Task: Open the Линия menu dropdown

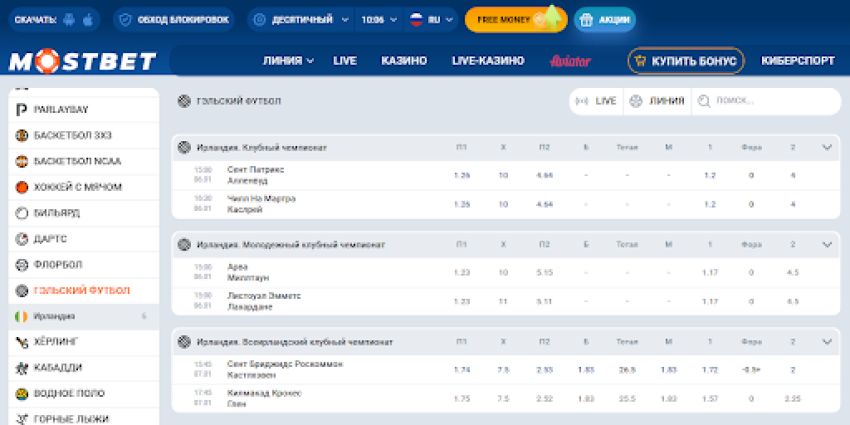Action: [288, 61]
